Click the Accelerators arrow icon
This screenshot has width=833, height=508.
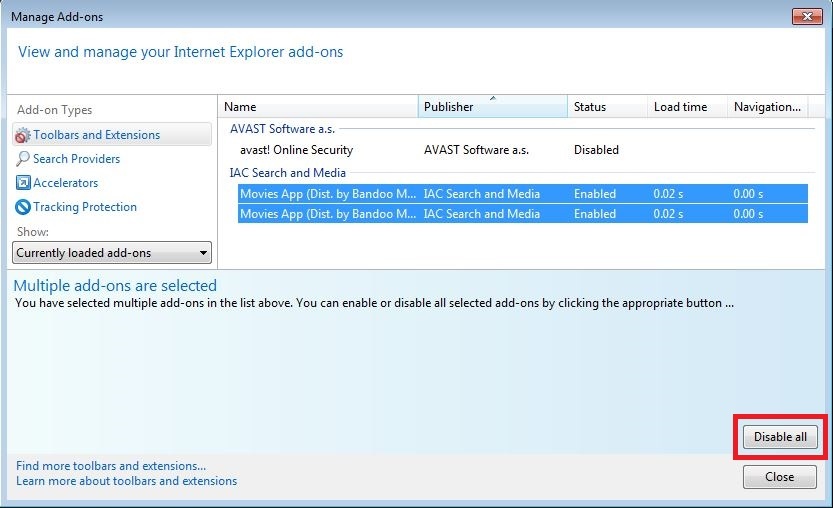[23, 183]
